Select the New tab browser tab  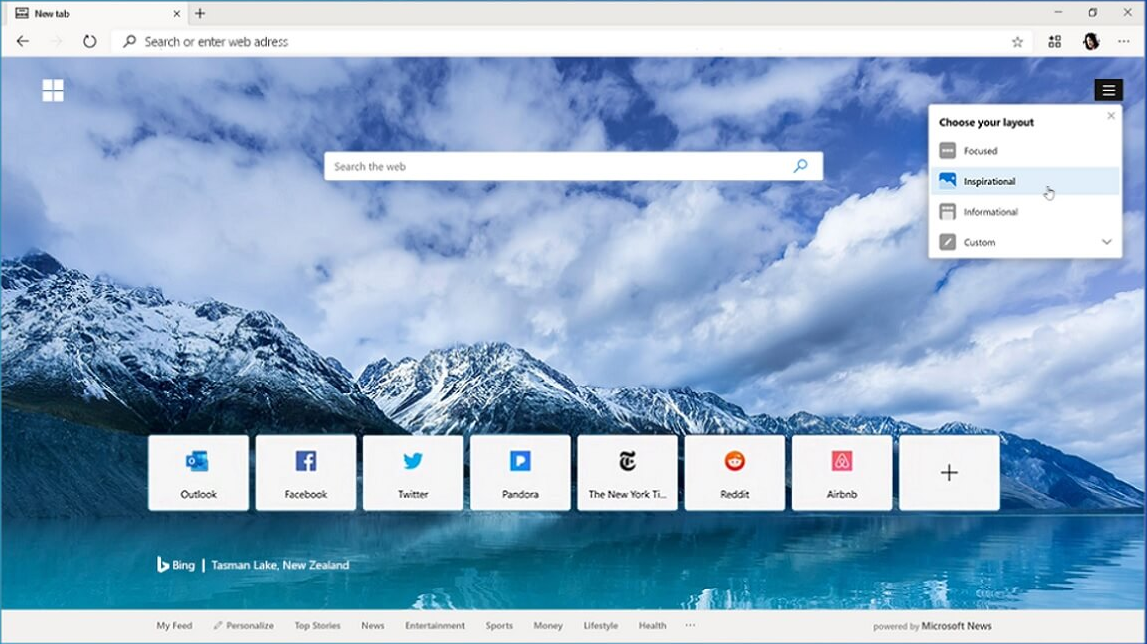coord(97,13)
